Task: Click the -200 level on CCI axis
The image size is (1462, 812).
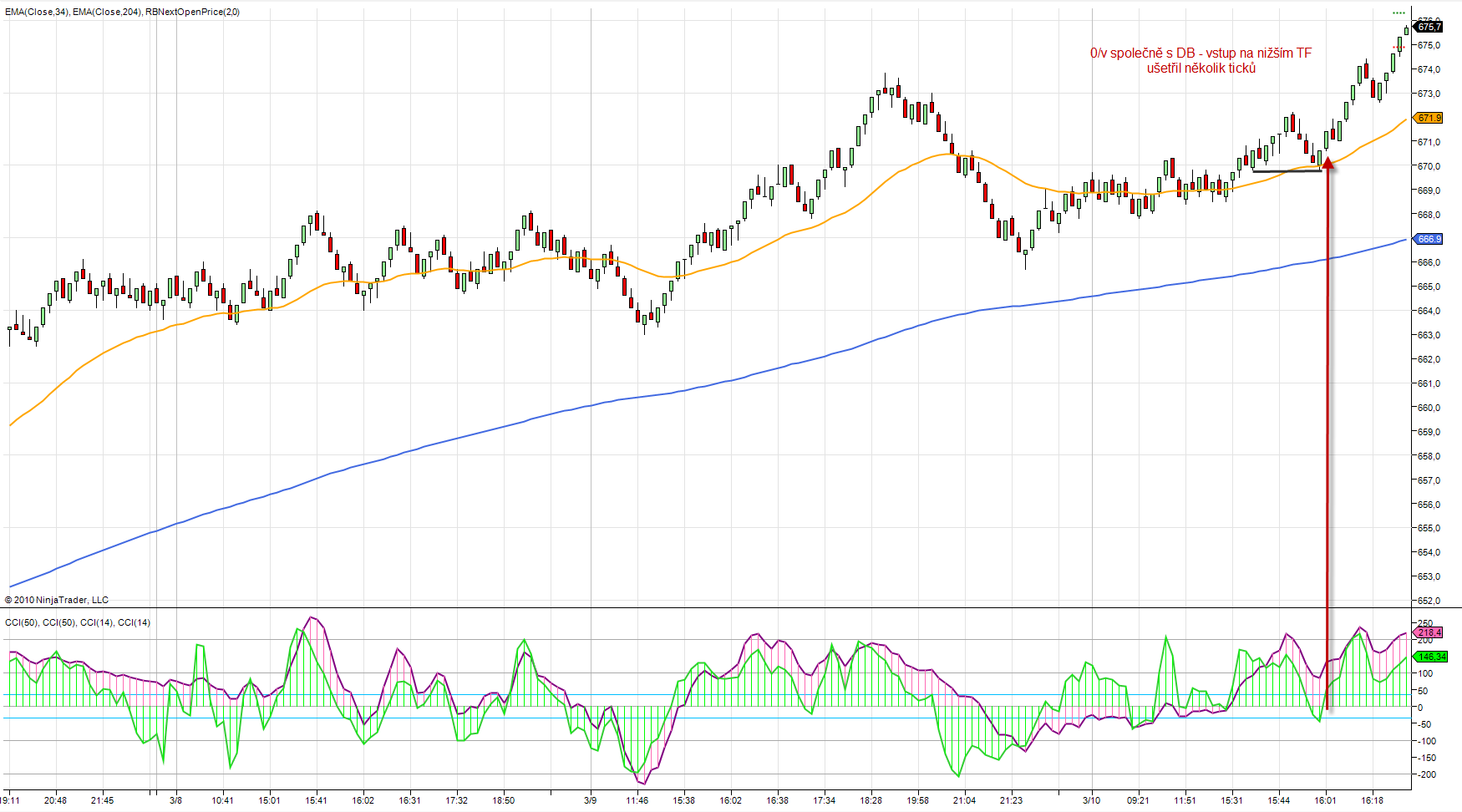Action: tap(1425, 774)
